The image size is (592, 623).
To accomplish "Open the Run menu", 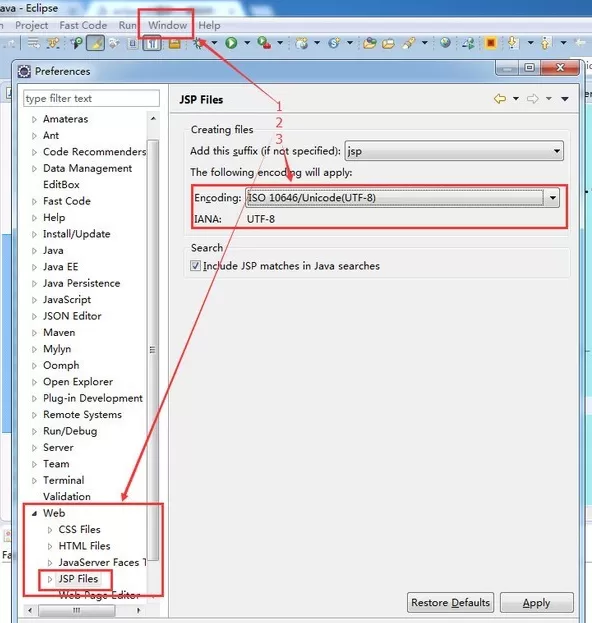I will point(128,25).
